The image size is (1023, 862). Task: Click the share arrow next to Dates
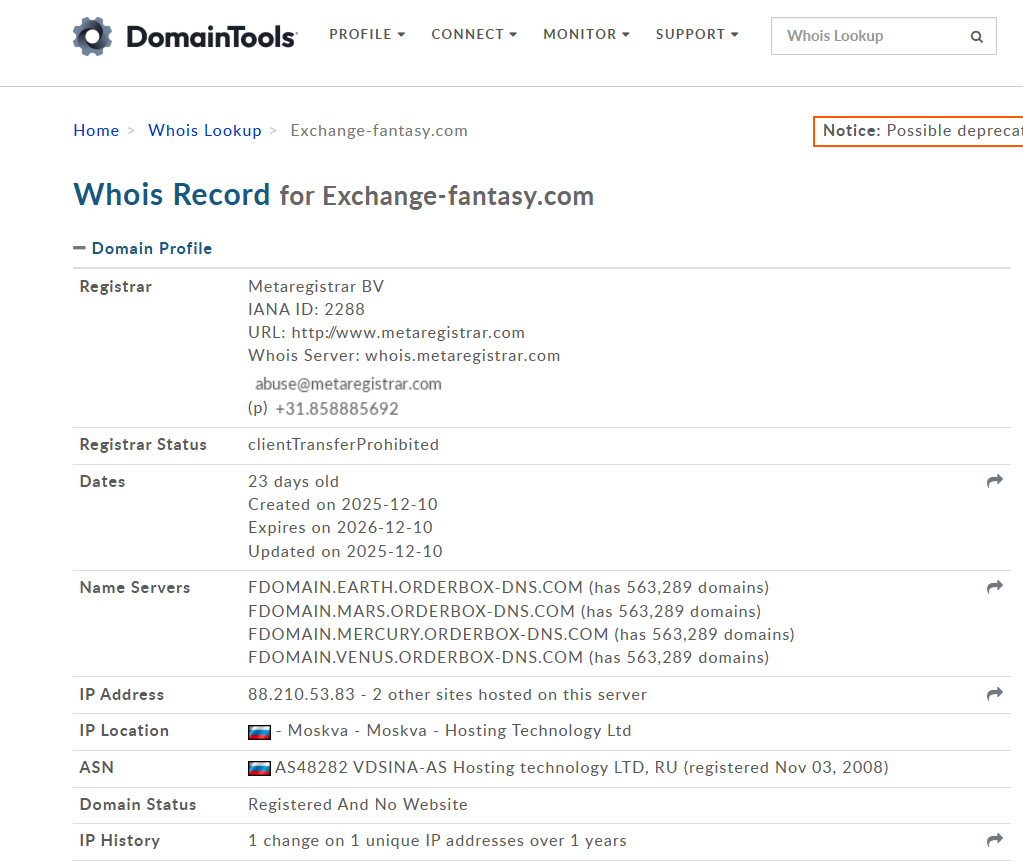[x=994, y=480]
